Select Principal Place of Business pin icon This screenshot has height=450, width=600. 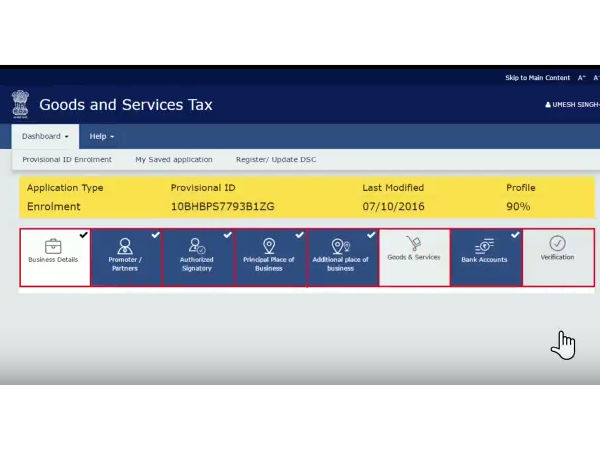click(x=269, y=246)
